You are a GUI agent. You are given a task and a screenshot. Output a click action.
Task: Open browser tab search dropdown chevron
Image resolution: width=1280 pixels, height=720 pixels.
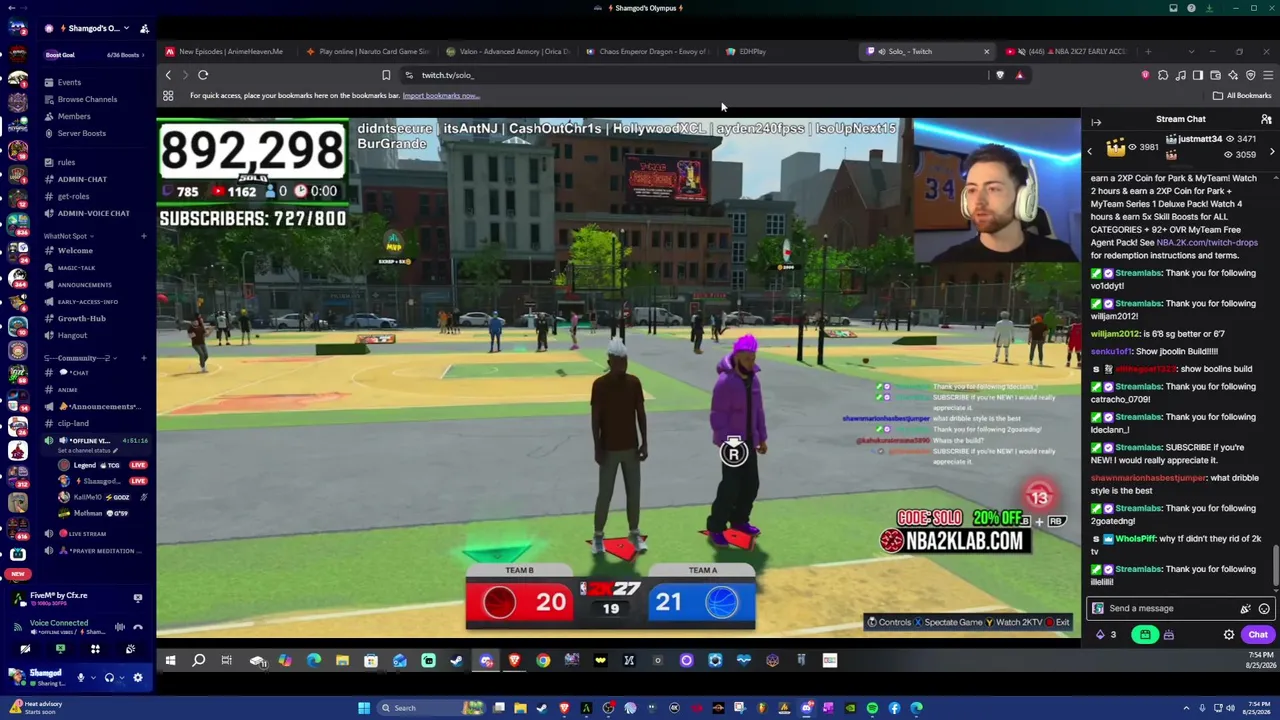[1191, 51]
